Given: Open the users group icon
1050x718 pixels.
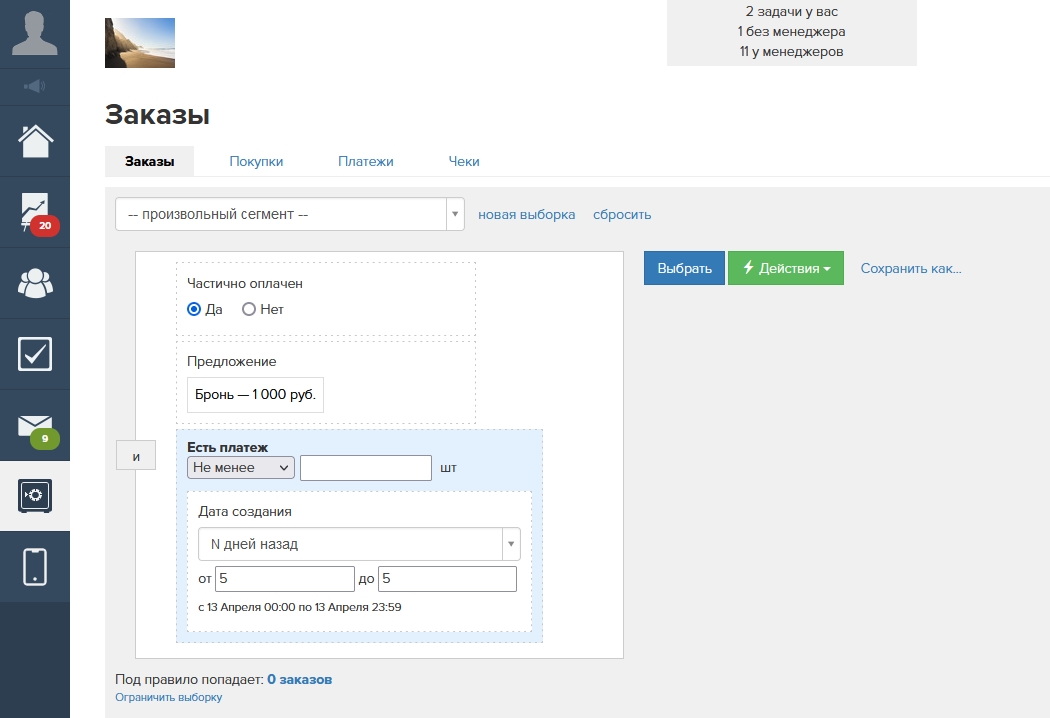Looking at the screenshot, I should (x=35, y=283).
